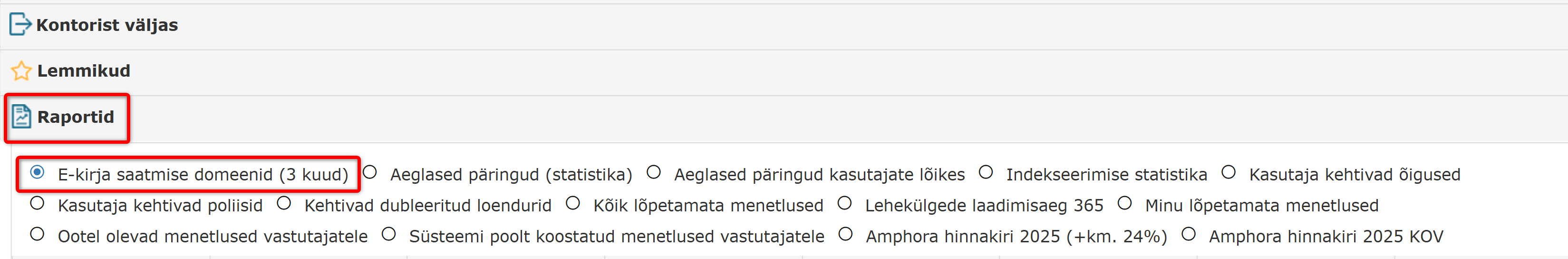Expand the Lemmikud section
Image resolution: width=1568 pixels, height=259 pixels.
[84, 70]
